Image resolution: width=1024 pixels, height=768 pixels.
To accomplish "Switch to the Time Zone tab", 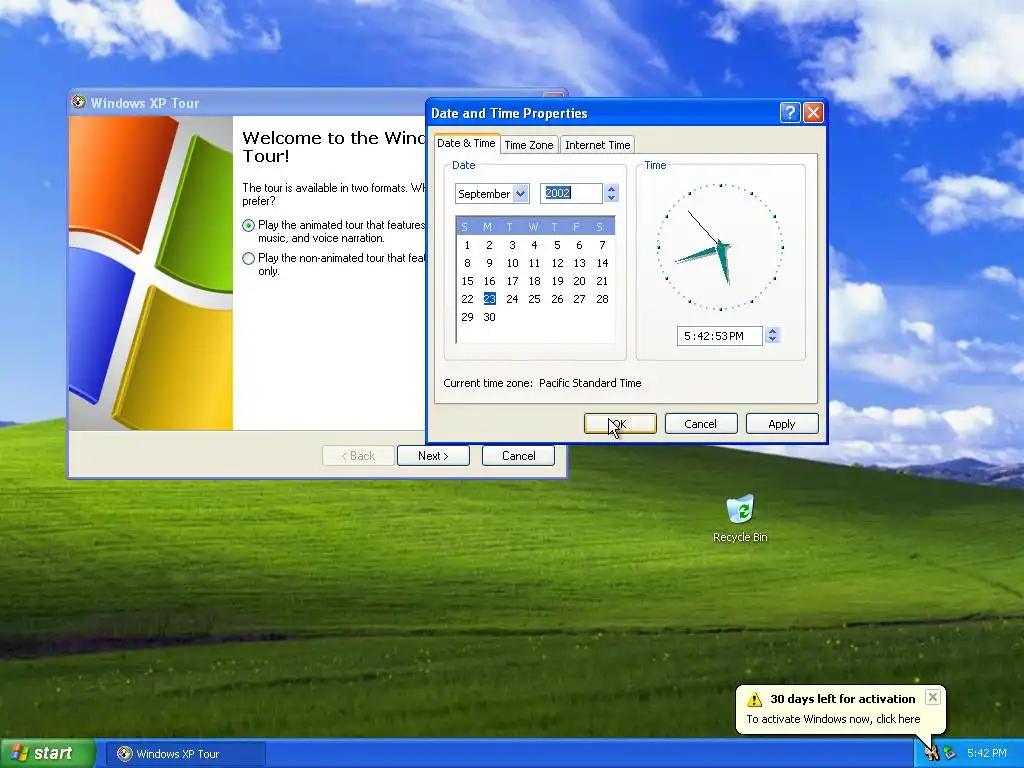I will click(x=528, y=145).
